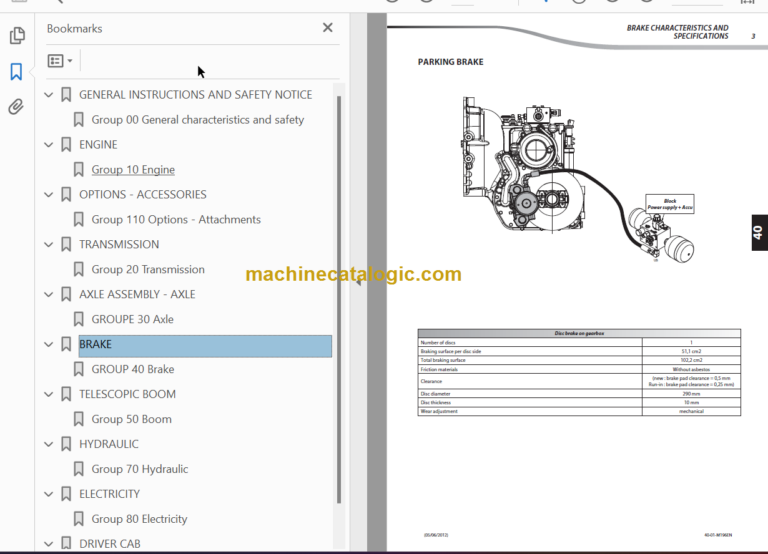
Task: Open Group 20 Transmission bookmark
Action: click(x=148, y=269)
